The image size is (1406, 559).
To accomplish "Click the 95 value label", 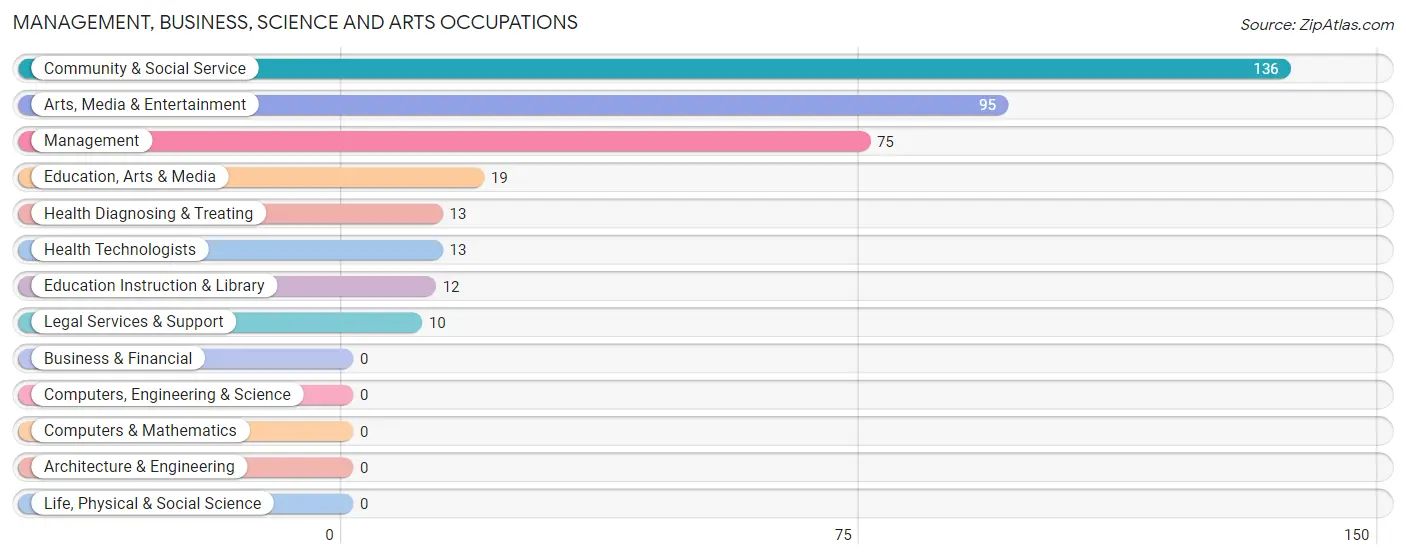I will [987, 105].
